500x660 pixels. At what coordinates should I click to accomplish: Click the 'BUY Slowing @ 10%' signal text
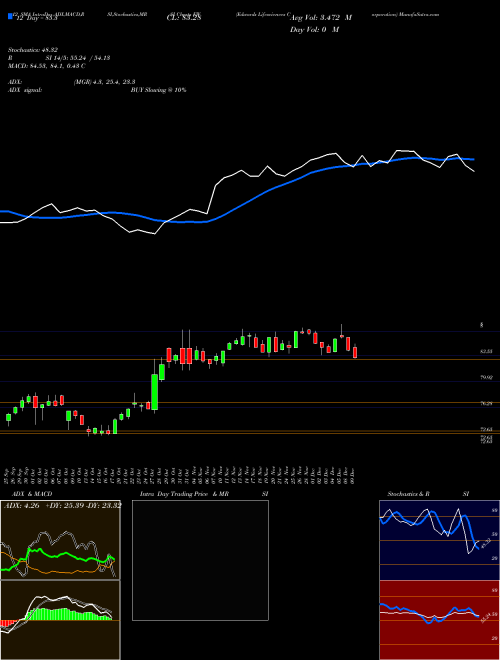(158, 90)
